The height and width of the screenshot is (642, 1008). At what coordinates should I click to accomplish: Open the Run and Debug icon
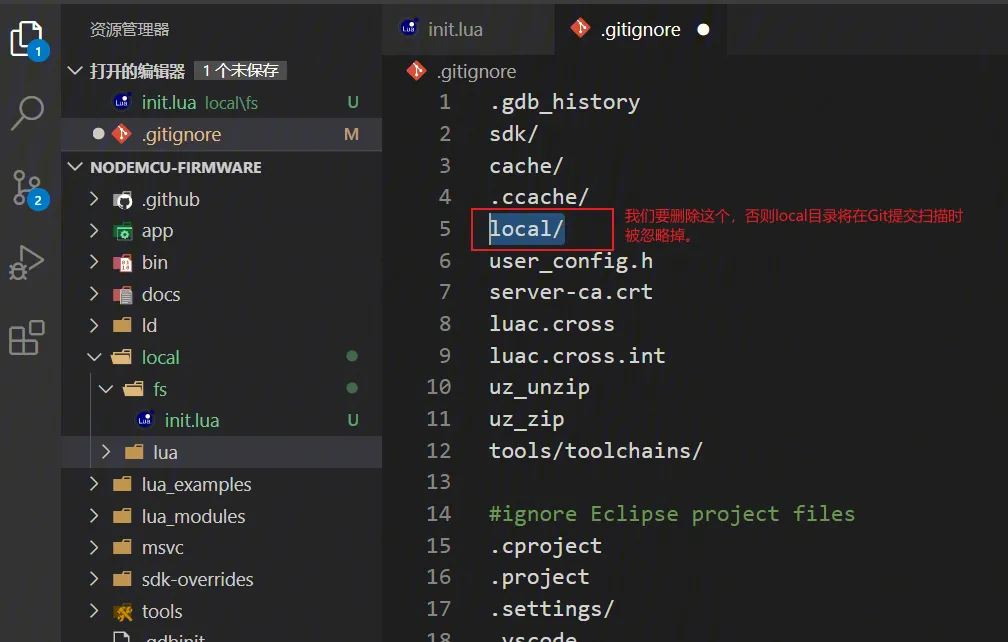pos(27,263)
